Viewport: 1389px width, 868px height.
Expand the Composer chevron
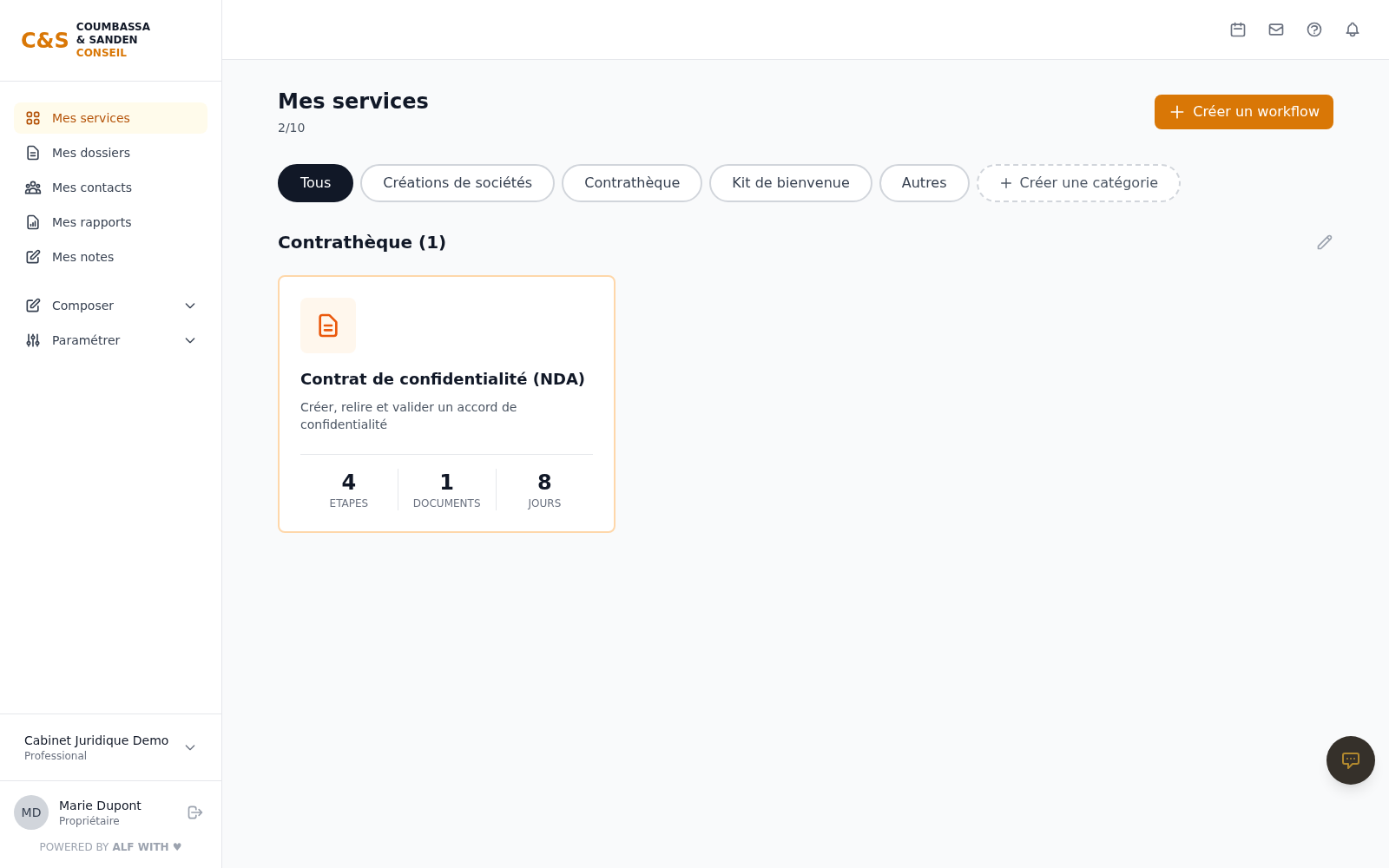[190, 306]
